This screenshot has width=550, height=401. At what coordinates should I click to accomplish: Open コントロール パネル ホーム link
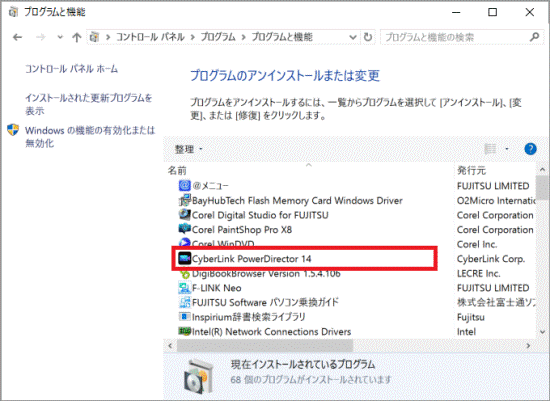pyautogui.click(x=71, y=69)
